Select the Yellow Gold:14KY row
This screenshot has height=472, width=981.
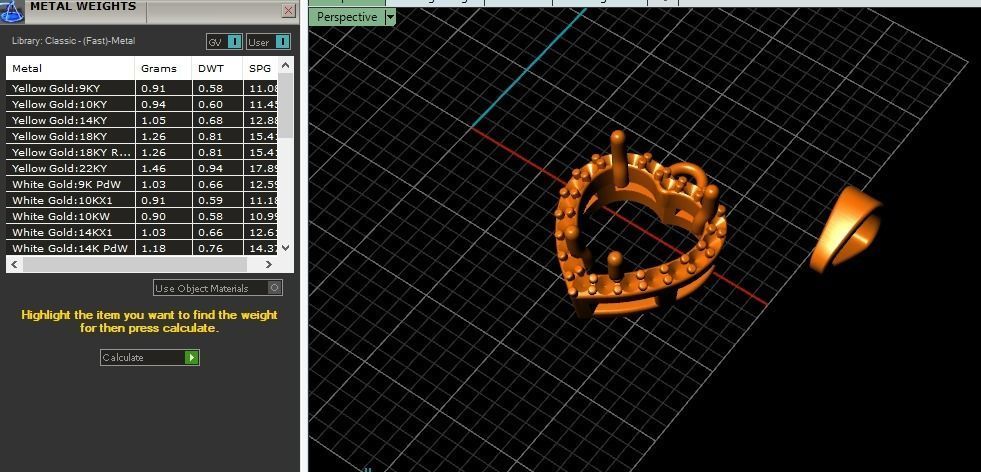click(141, 120)
